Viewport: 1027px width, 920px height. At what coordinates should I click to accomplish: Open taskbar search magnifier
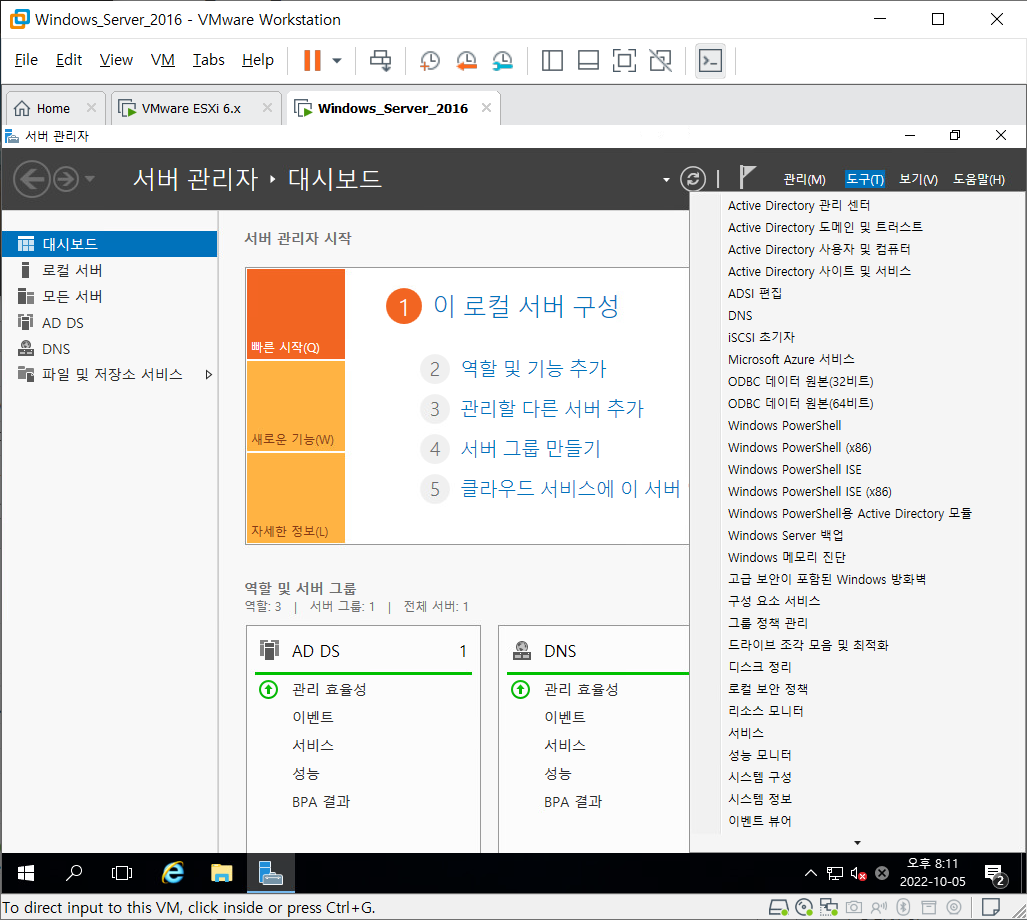74,873
